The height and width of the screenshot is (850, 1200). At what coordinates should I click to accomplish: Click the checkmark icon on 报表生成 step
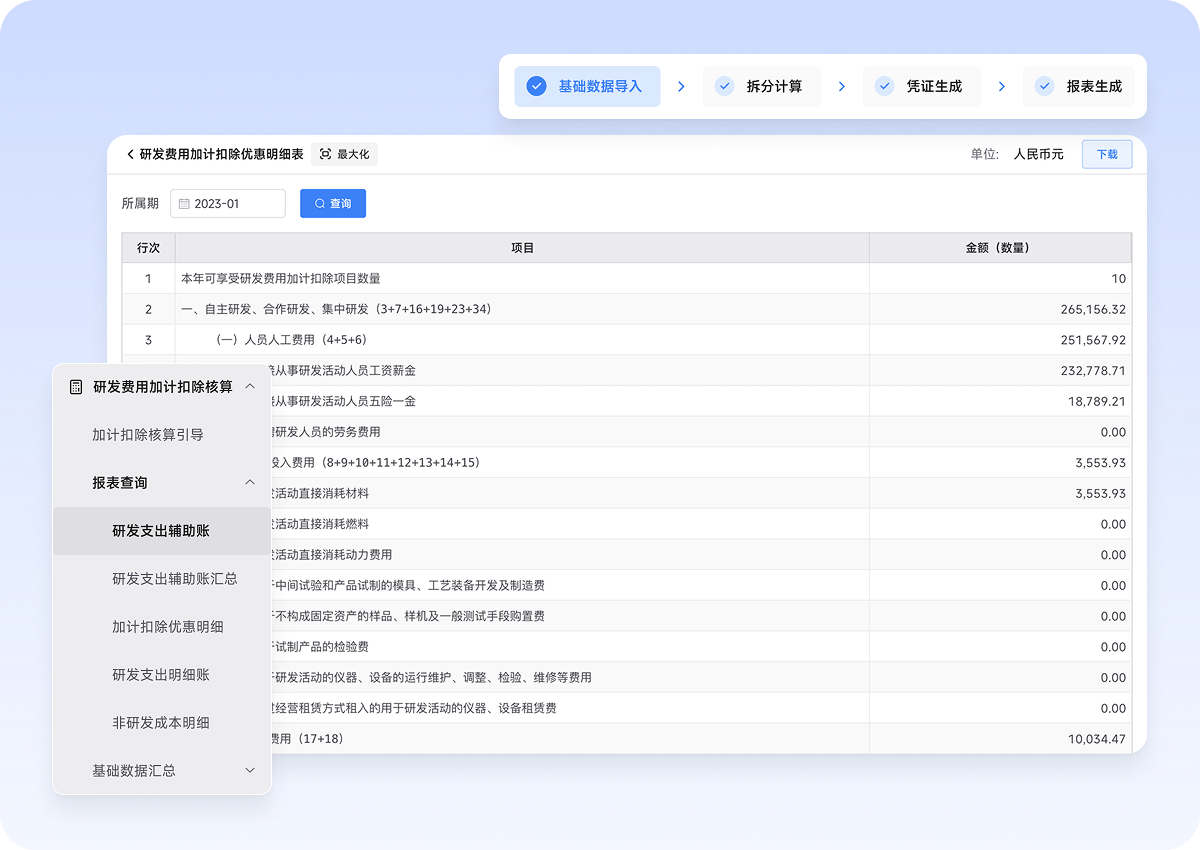click(1044, 87)
